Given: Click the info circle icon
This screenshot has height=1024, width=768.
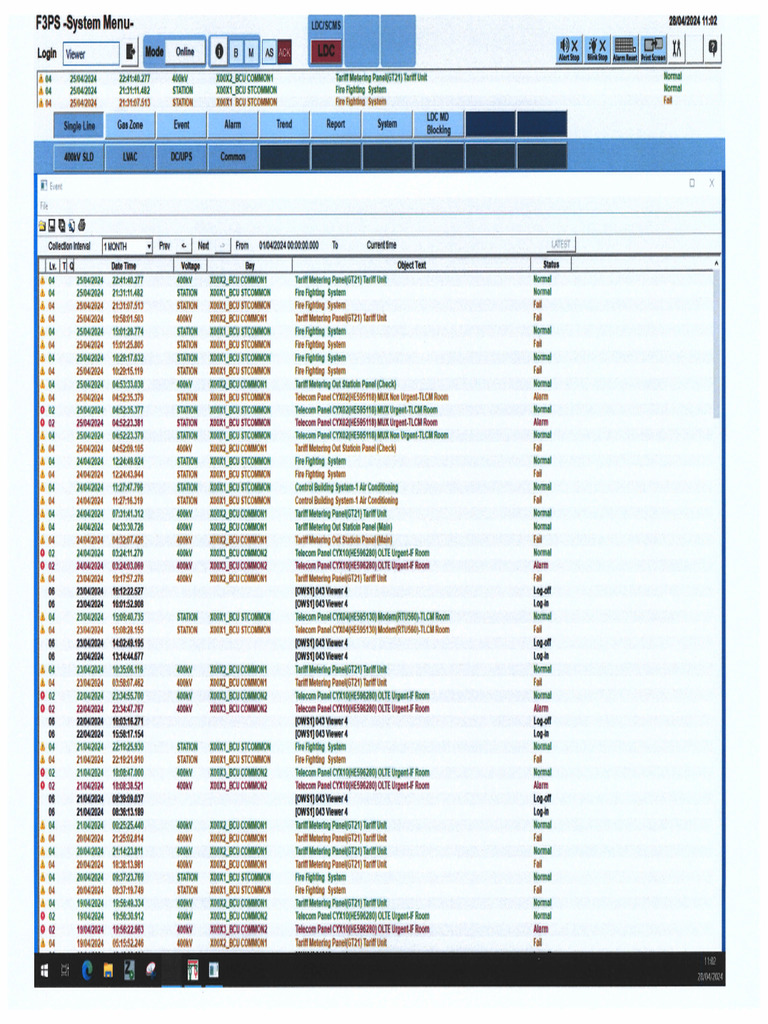Looking at the screenshot, I should click(219, 51).
